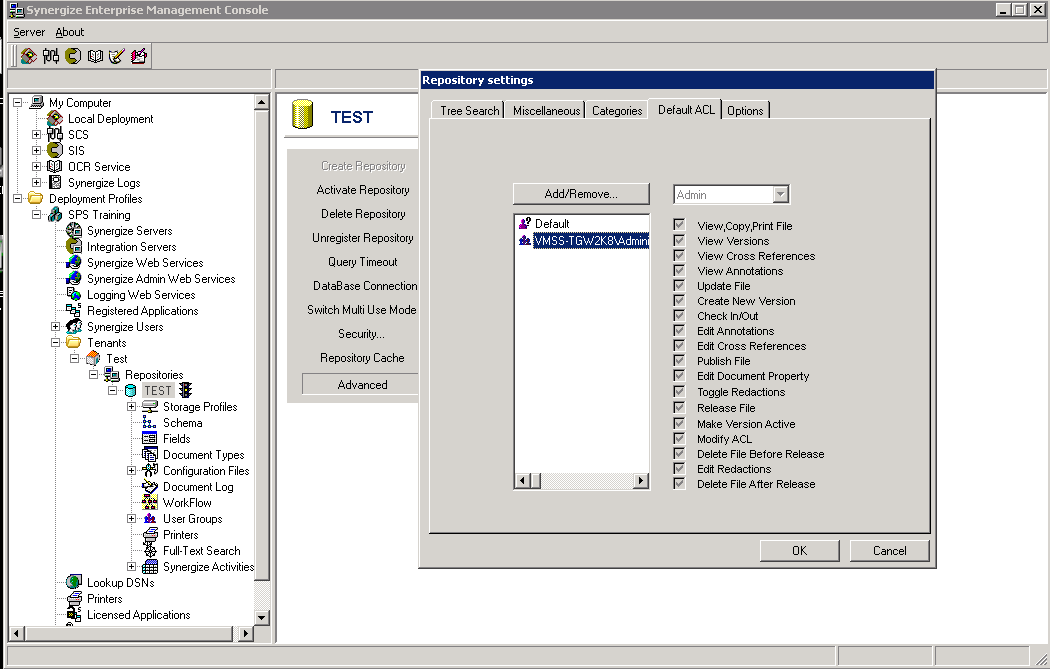Click the Registered Applications icon
Image resolution: width=1050 pixels, height=669 pixels.
74,311
